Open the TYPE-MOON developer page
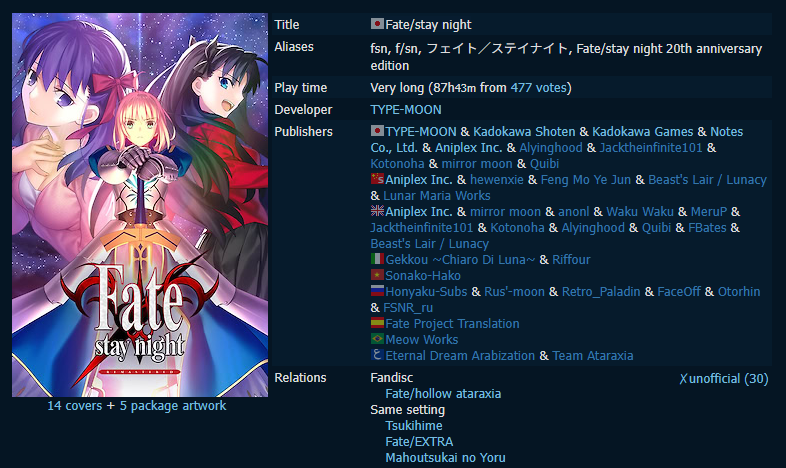This screenshot has width=786, height=468. tap(406, 110)
